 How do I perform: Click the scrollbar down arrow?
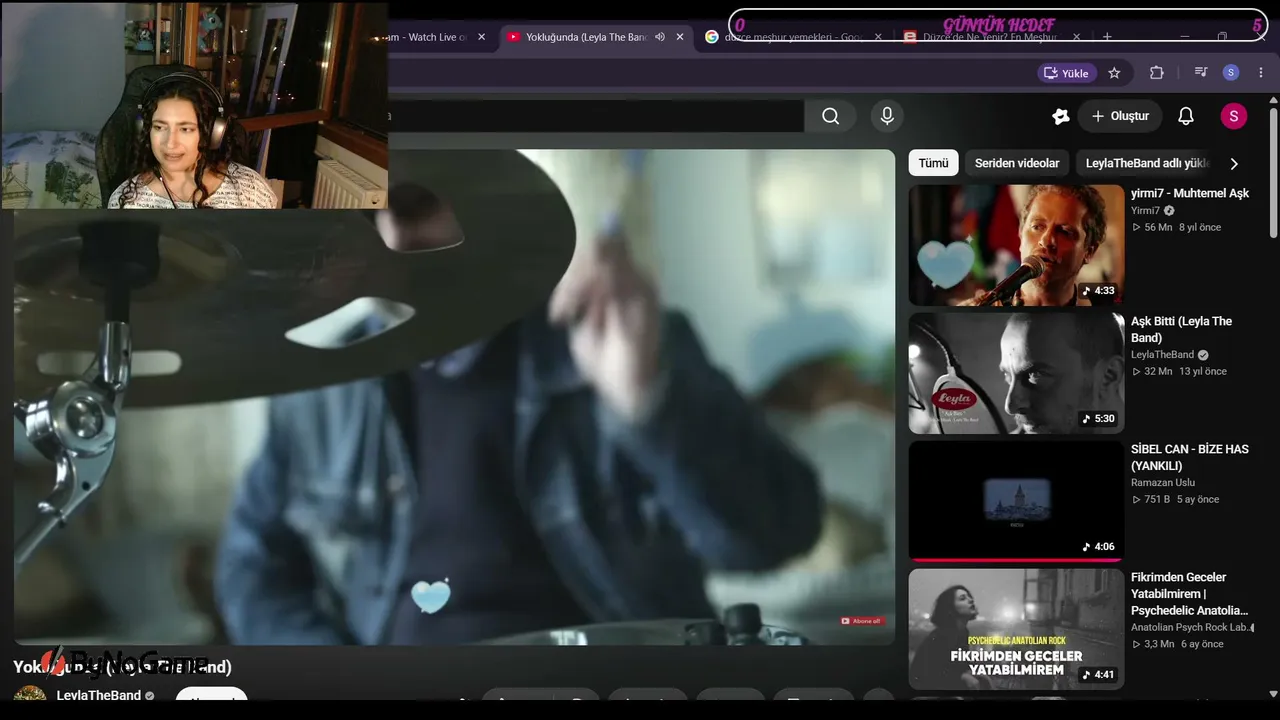tap(1273, 693)
